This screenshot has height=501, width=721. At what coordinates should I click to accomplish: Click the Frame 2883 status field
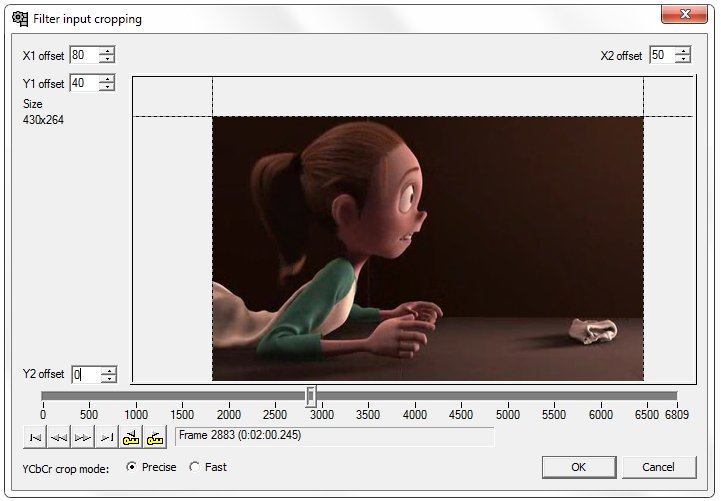pos(335,436)
